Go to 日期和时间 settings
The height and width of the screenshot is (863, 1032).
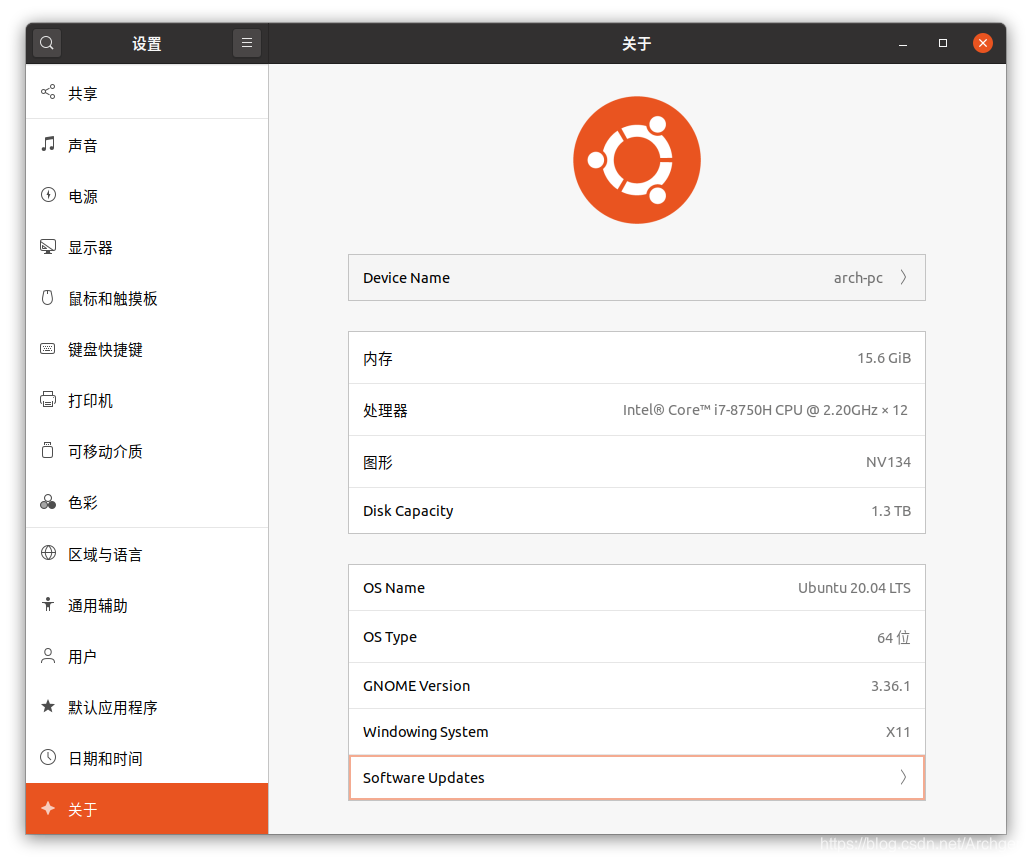pos(147,758)
